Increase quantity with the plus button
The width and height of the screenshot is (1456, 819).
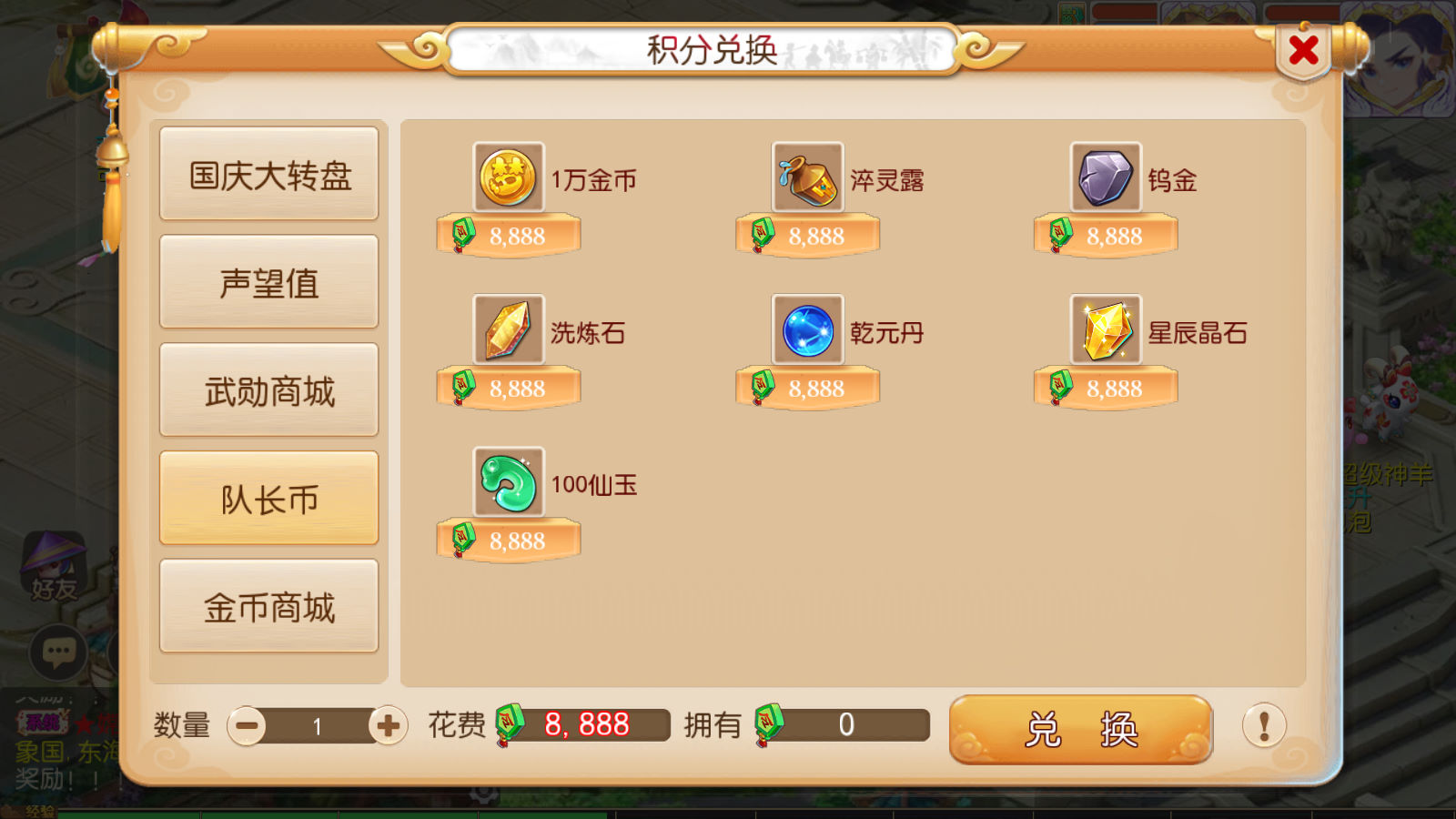tap(388, 726)
